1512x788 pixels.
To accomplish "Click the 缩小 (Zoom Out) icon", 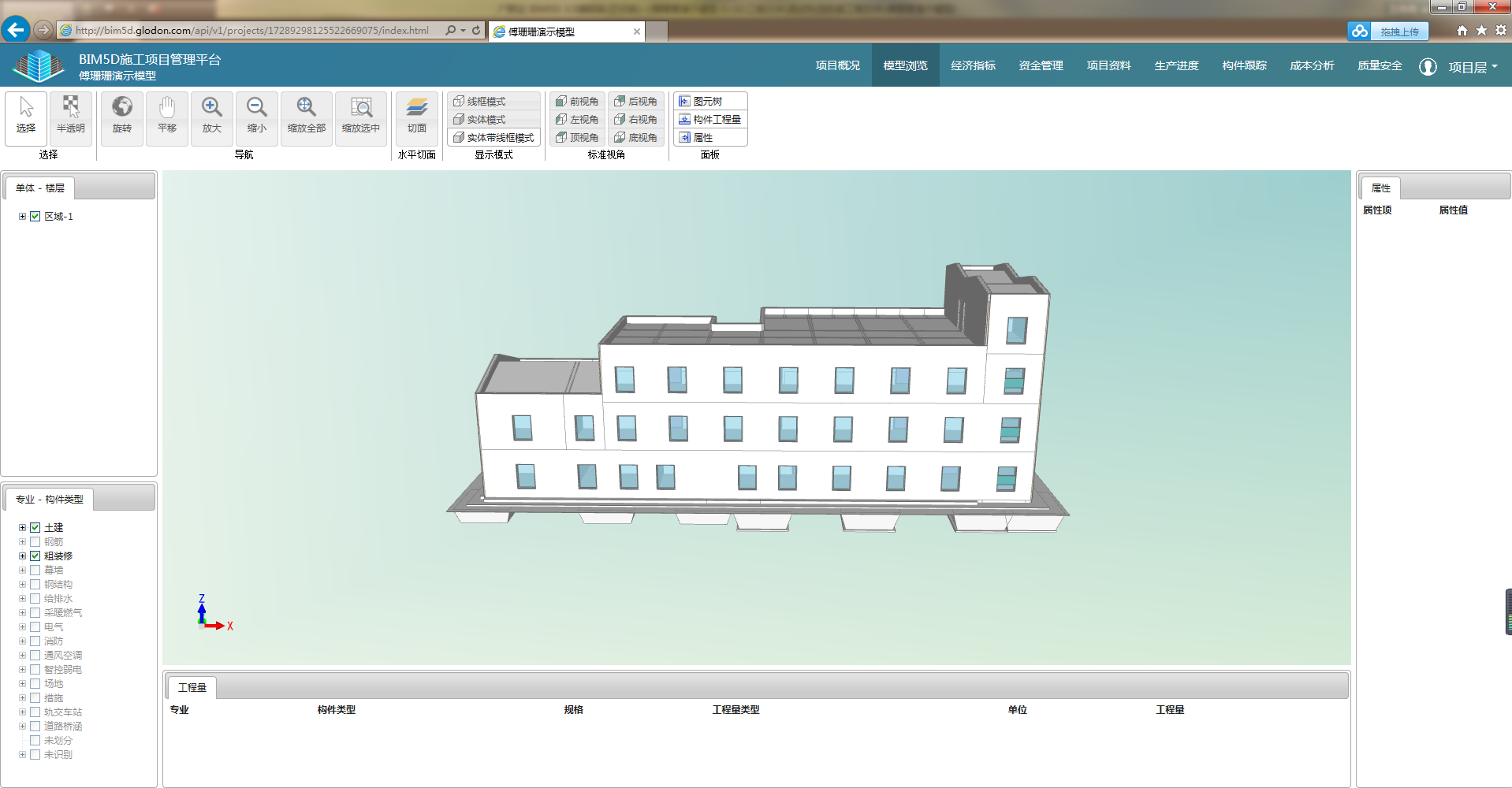I will (x=255, y=117).
